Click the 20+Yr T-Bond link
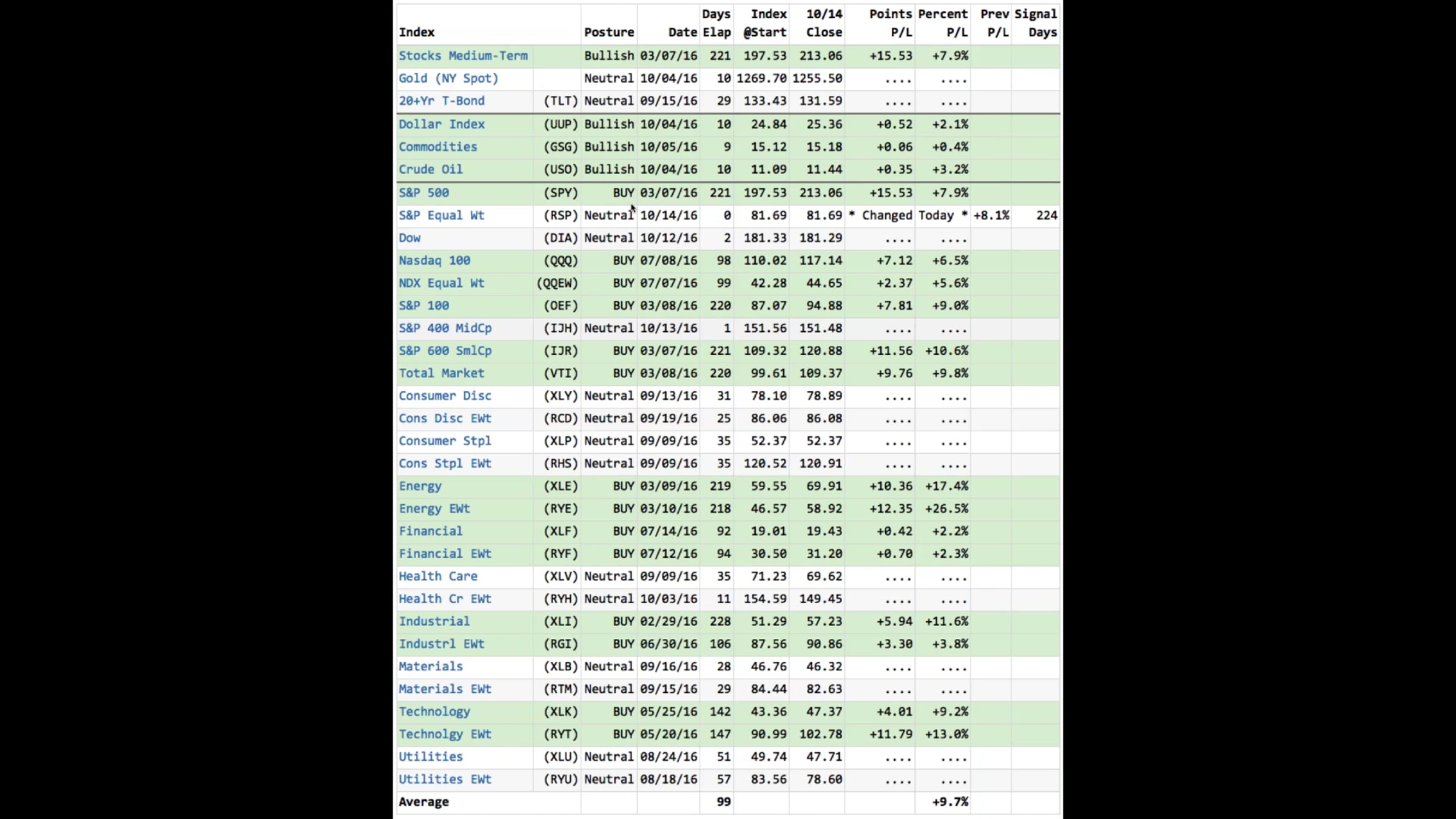 (442, 101)
